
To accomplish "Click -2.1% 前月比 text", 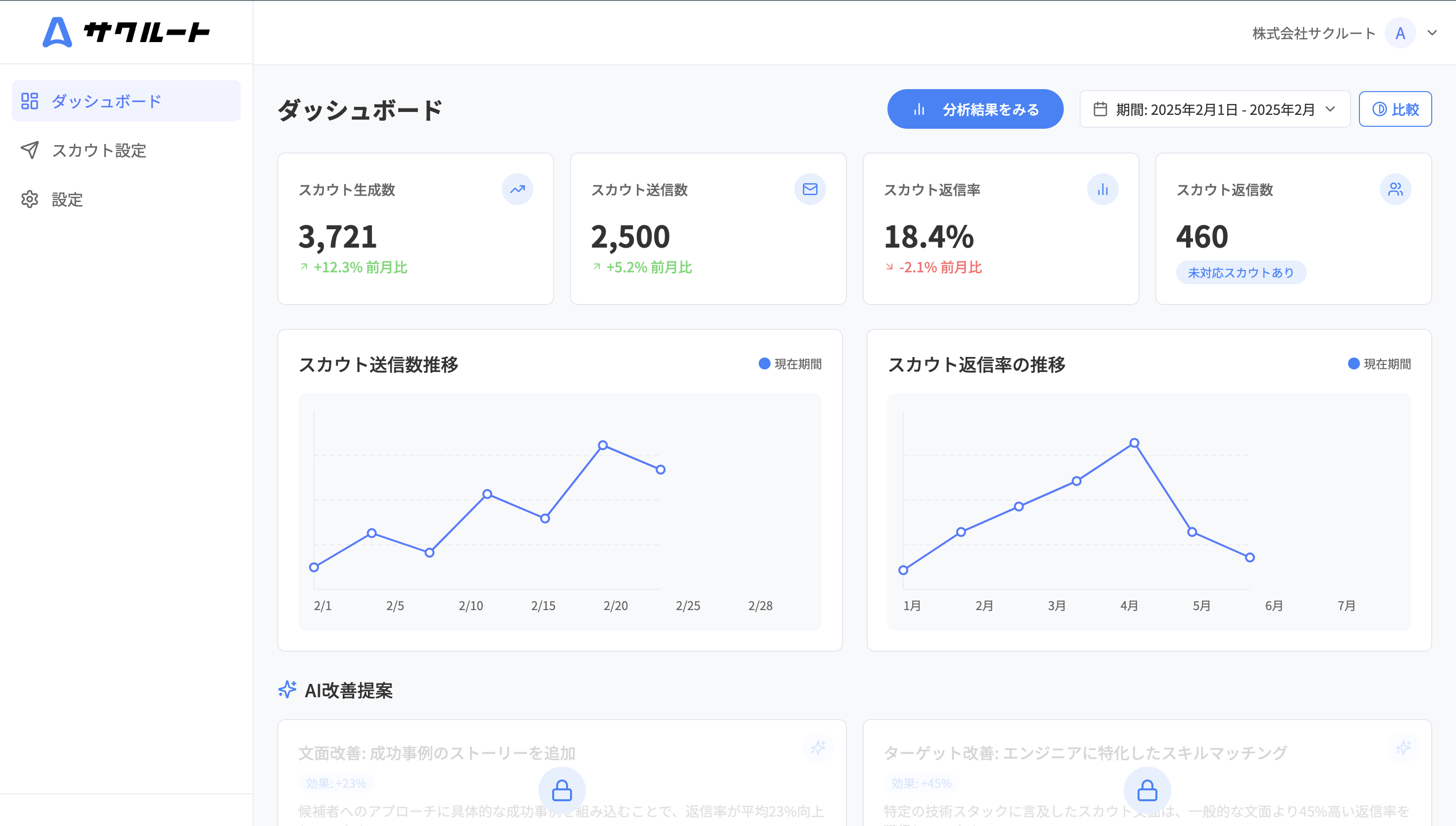I will 934,266.
